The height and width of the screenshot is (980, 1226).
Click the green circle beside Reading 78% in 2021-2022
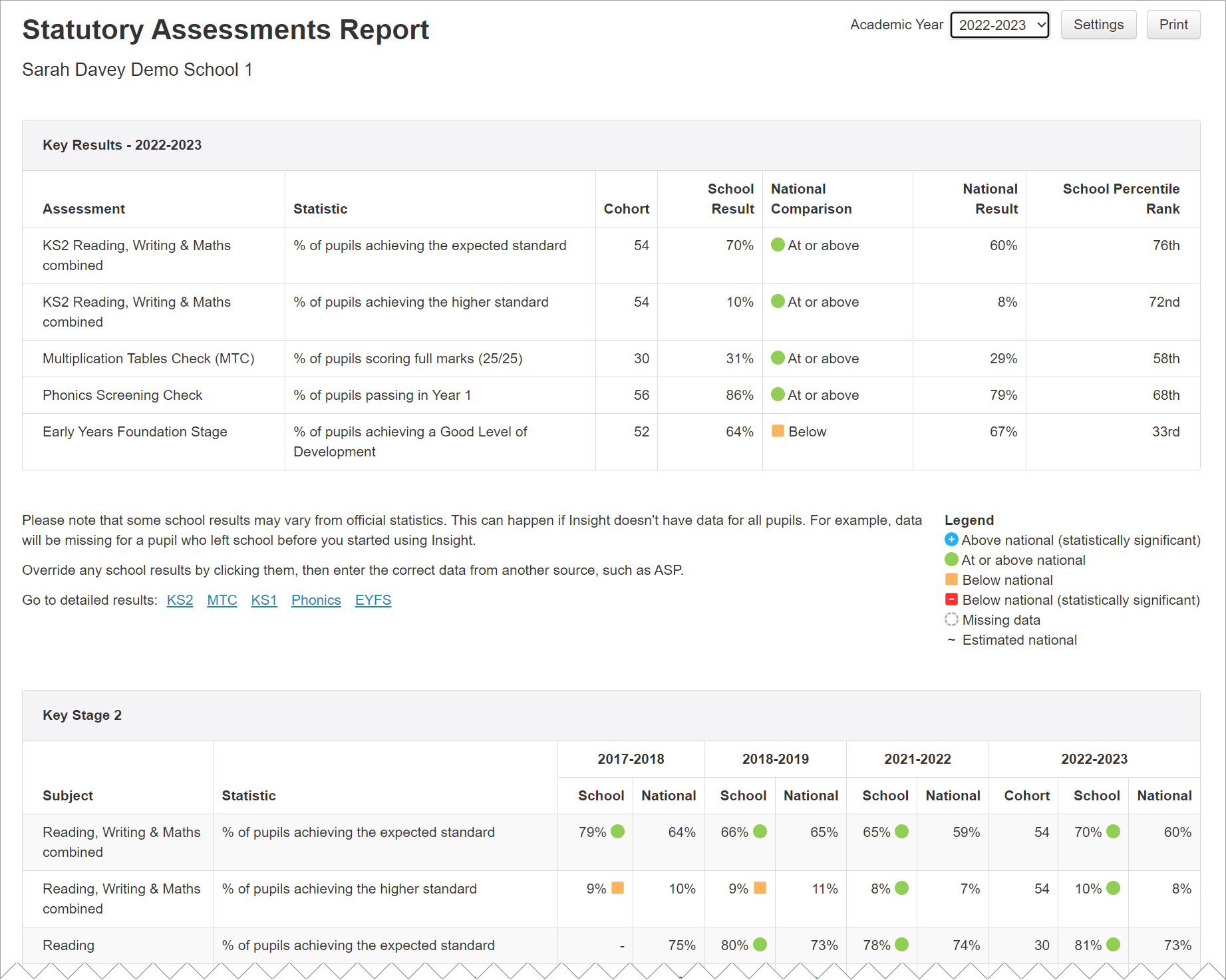point(901,945)
